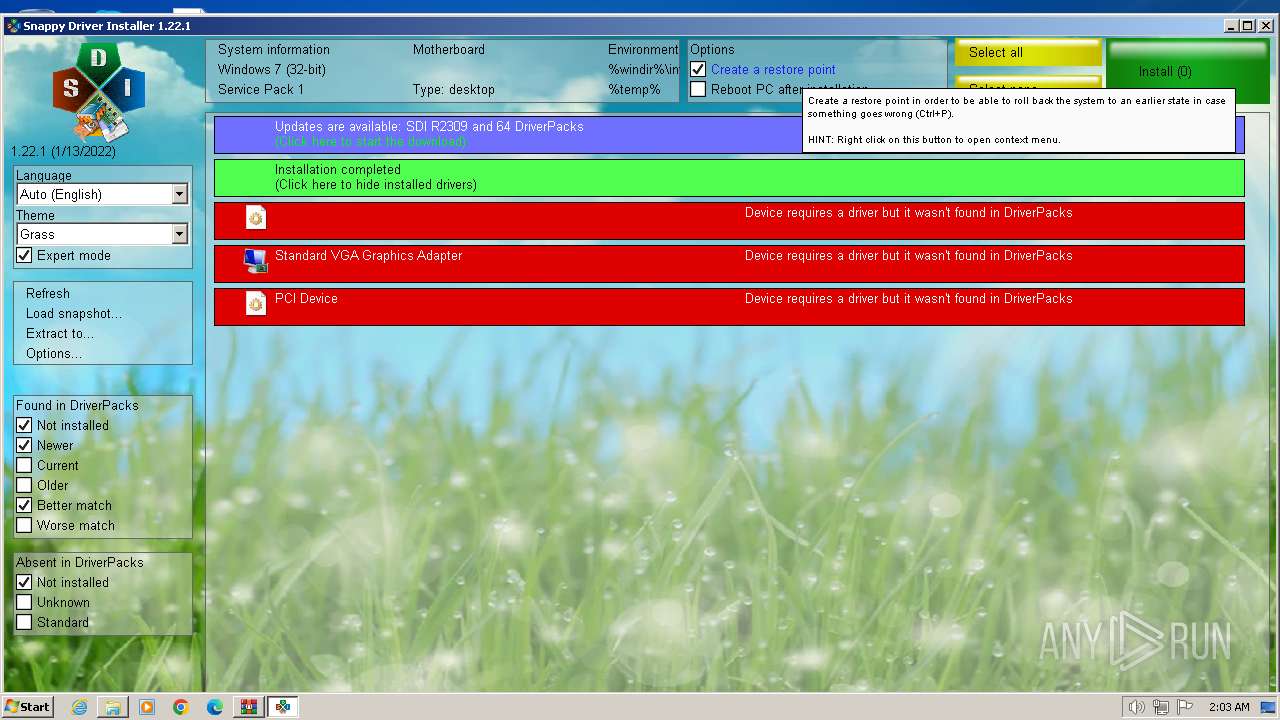Click the volume speaker tray icon
Image resolution: width=1280 pixels, height=720 pixels.
coord(1136,707)
